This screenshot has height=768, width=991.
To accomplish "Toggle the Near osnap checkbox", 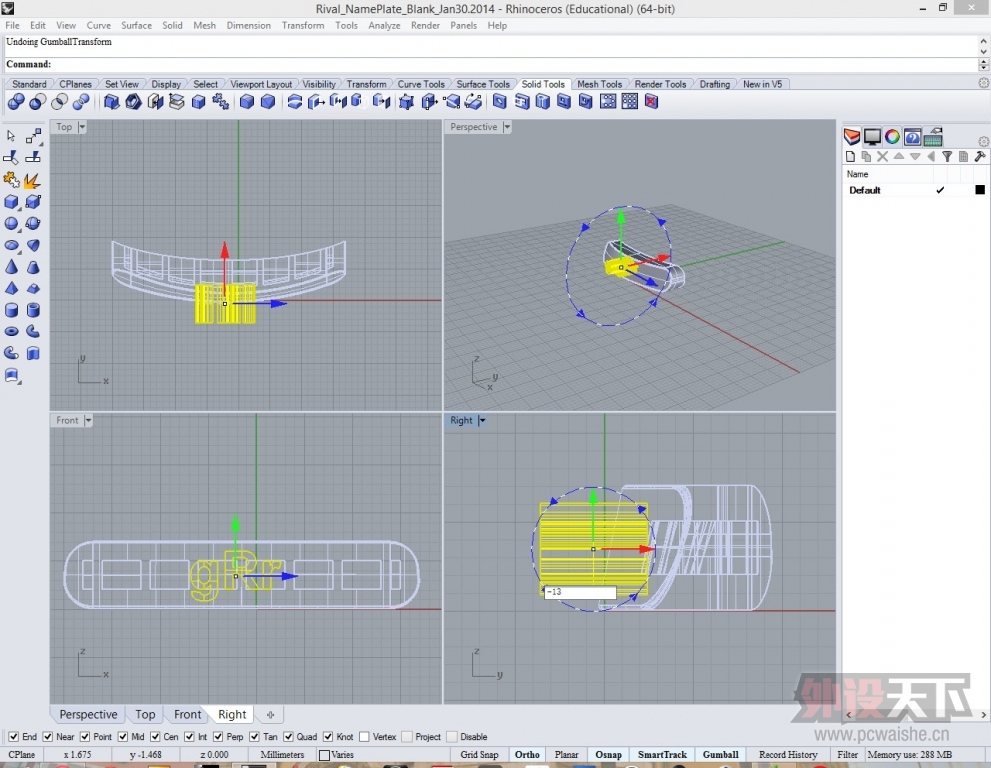I will [x=47, y=736].
